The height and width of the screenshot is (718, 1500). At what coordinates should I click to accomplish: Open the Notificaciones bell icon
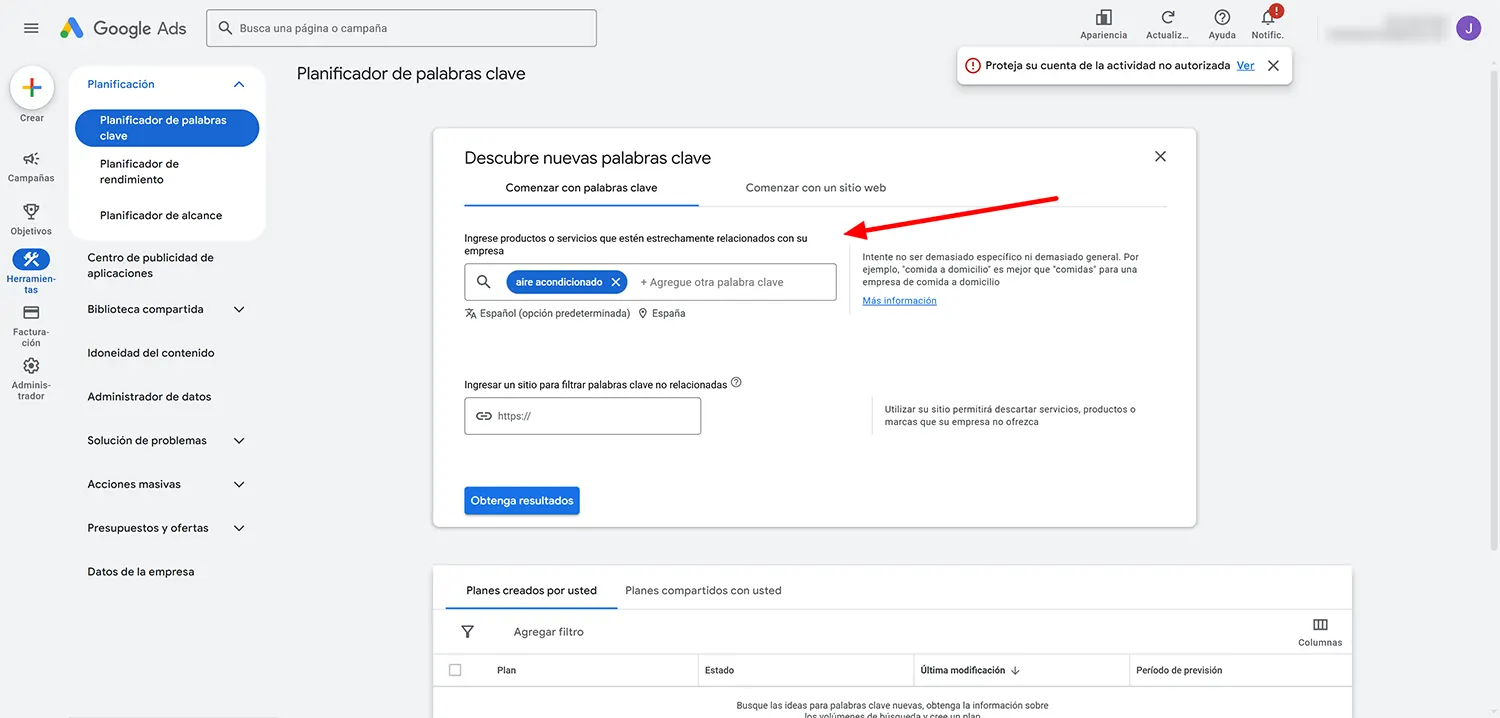click(x=1266, y=20)
